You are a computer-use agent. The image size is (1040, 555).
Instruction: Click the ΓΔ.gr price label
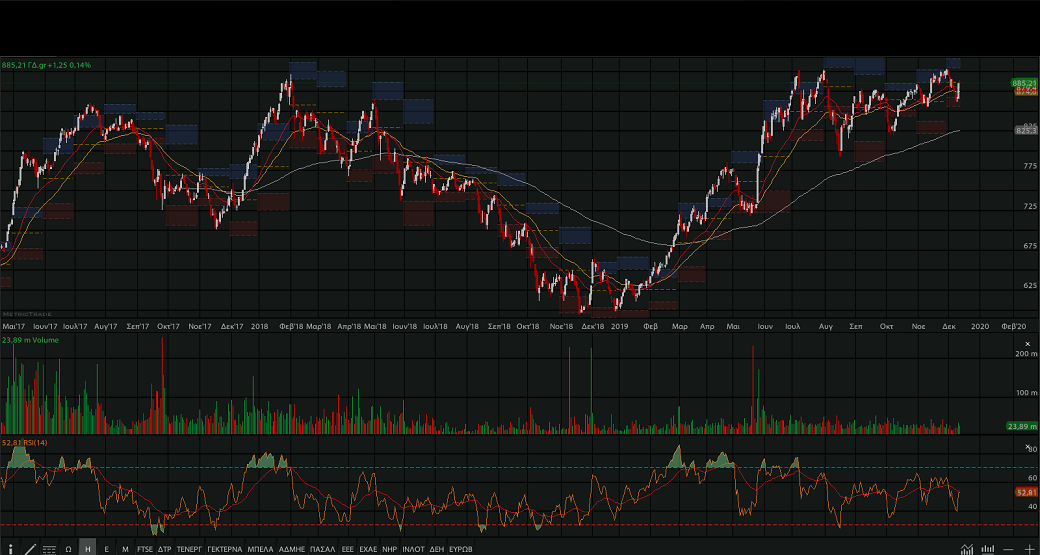click(x=46, y=65)
